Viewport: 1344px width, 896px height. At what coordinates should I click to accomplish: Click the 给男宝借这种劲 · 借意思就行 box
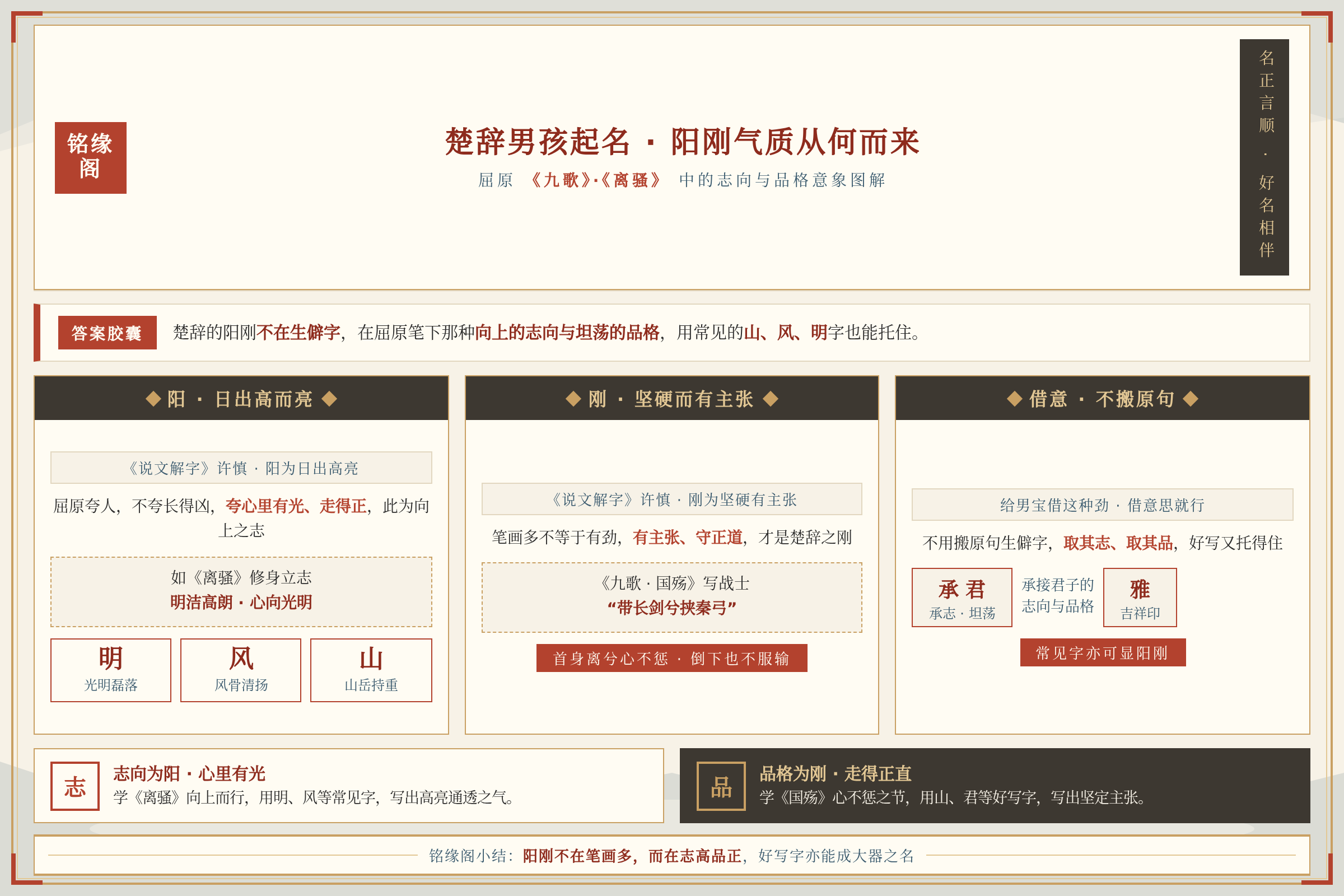click(x=1102, y=505)
